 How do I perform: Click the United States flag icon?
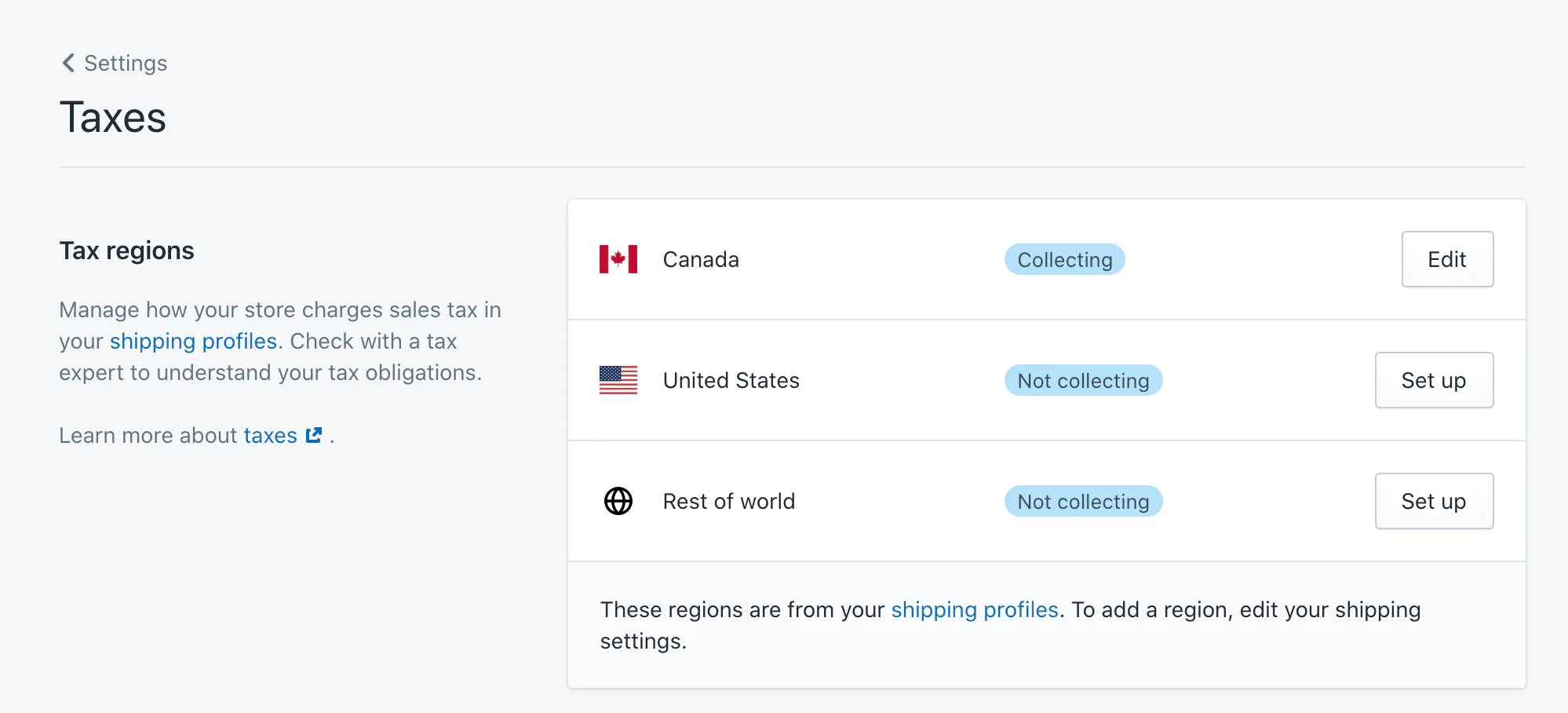click(x=618, y=380)
